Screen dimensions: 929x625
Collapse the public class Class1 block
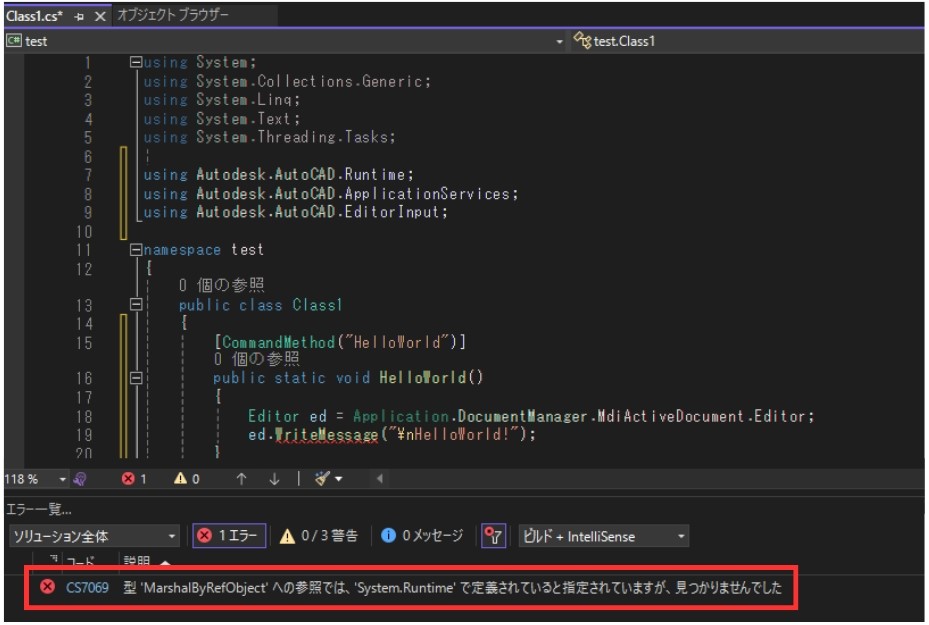136,305
